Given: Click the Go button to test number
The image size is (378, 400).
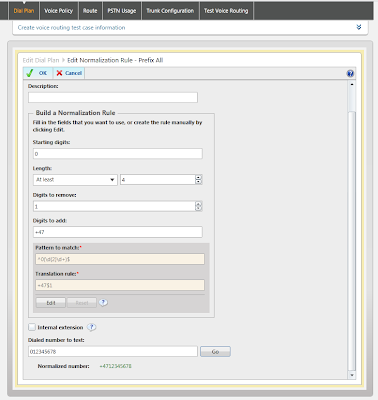Looking at the screenshot, I should click(215, 351).
